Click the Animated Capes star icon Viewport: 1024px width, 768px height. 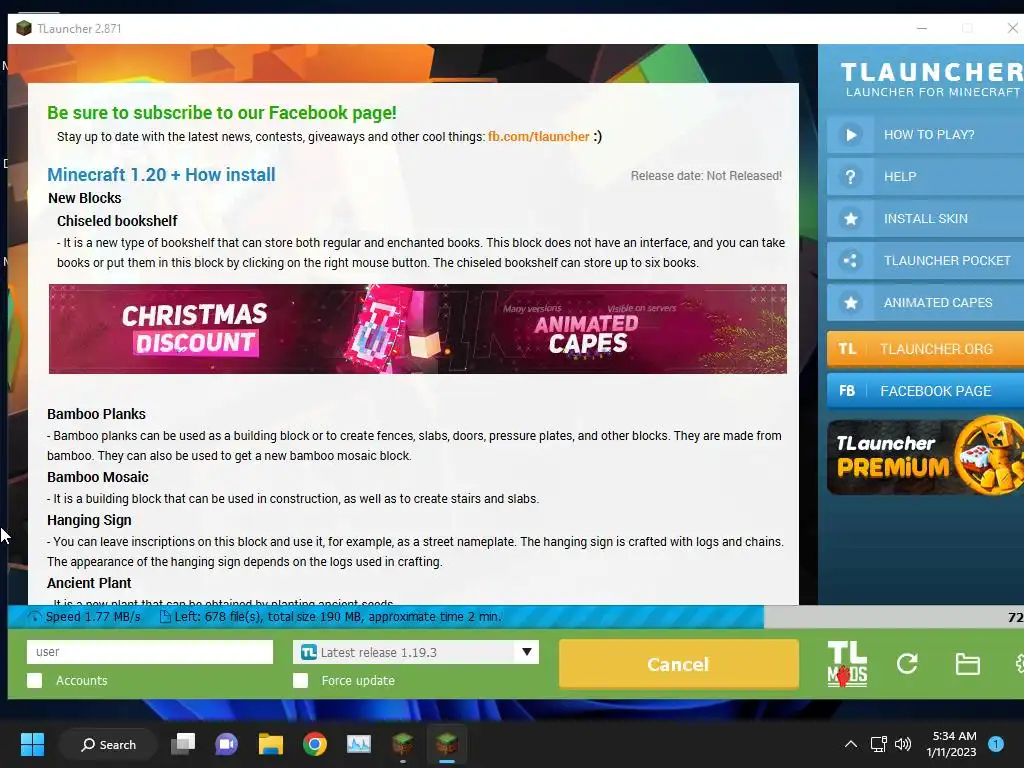tap(850, 302)
